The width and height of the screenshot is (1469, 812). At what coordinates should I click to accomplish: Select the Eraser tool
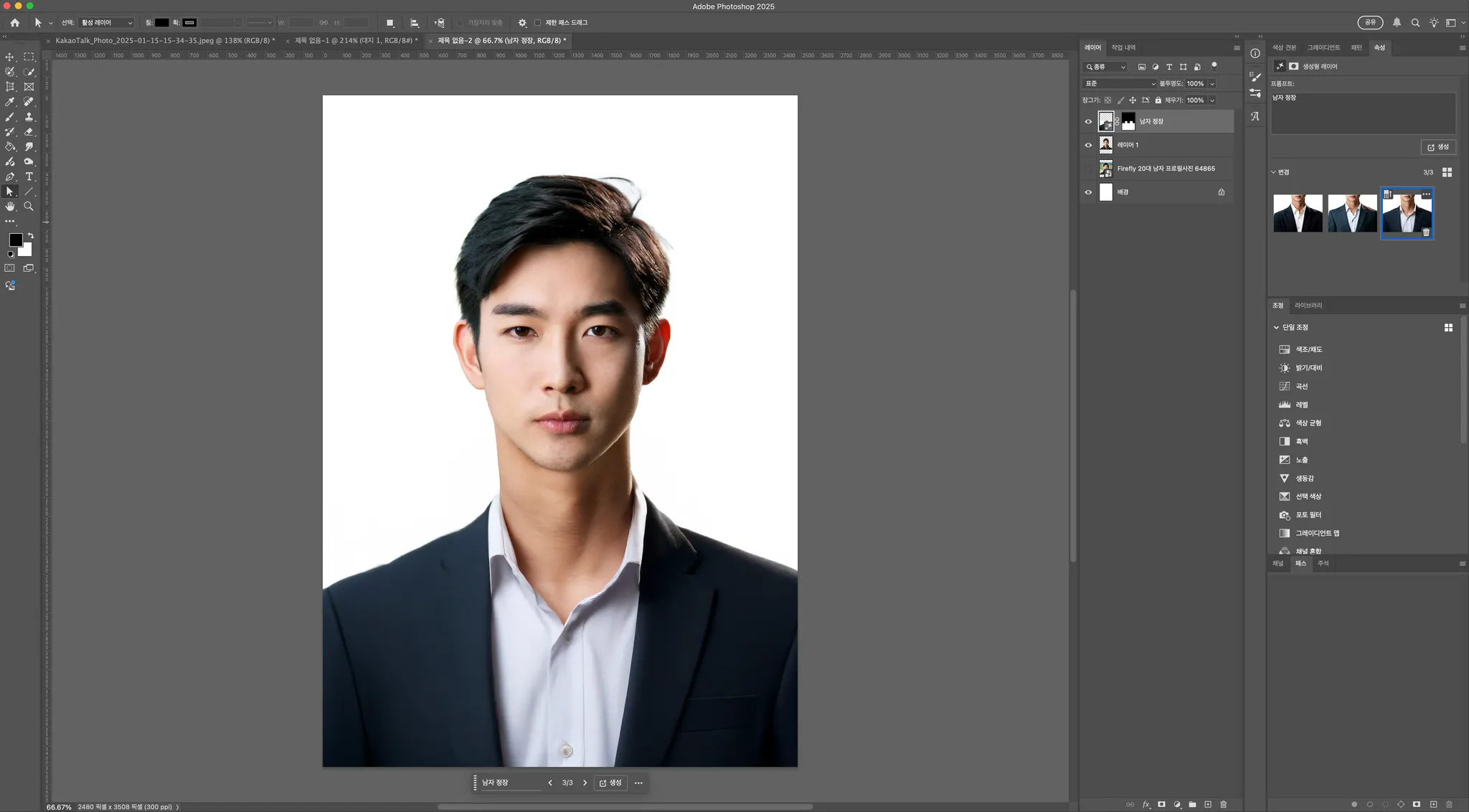point(29,132)
